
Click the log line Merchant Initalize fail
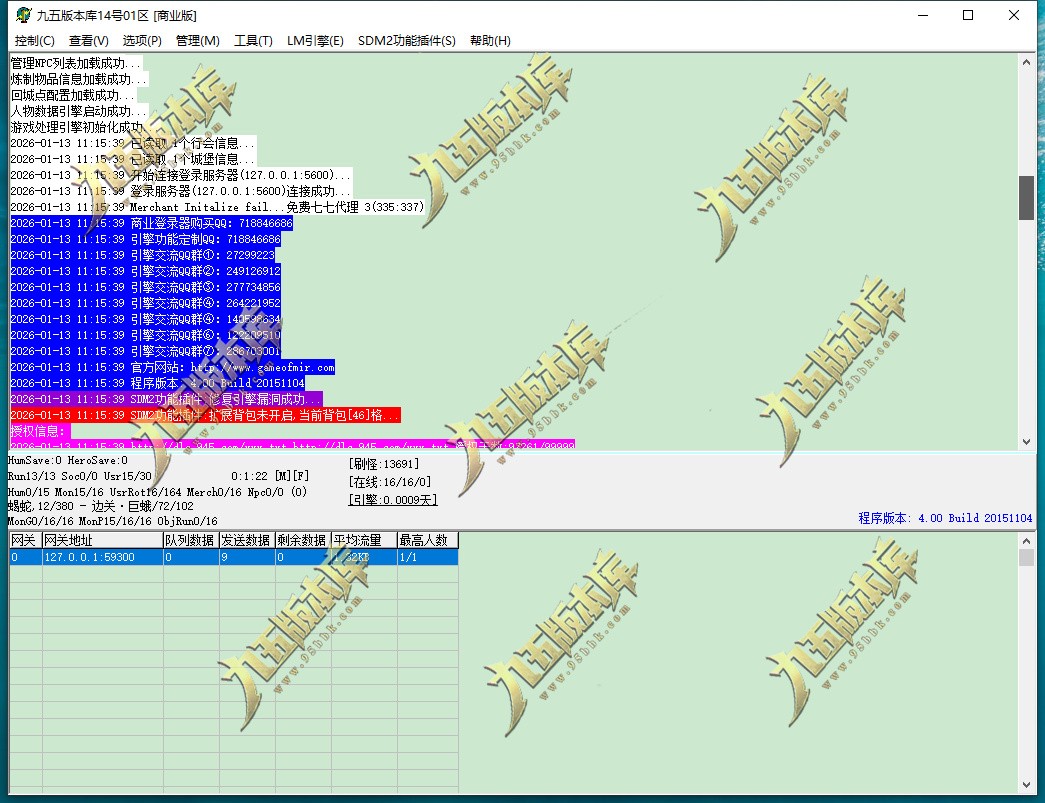(217, 207)
